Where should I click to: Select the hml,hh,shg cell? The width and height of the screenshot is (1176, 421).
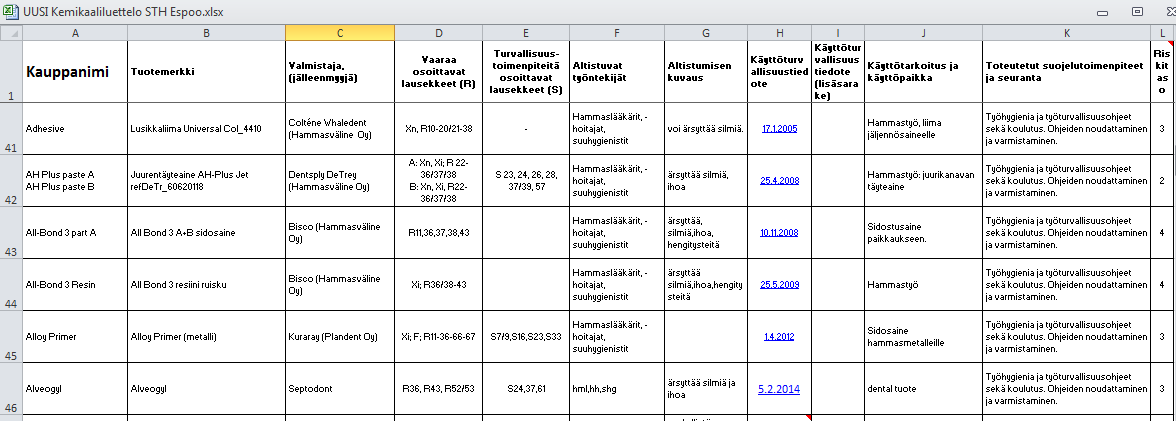pos(616,389)
